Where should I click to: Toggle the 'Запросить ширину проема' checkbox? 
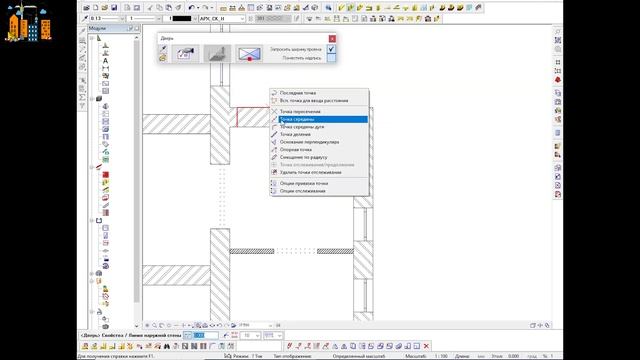point(331,49)
